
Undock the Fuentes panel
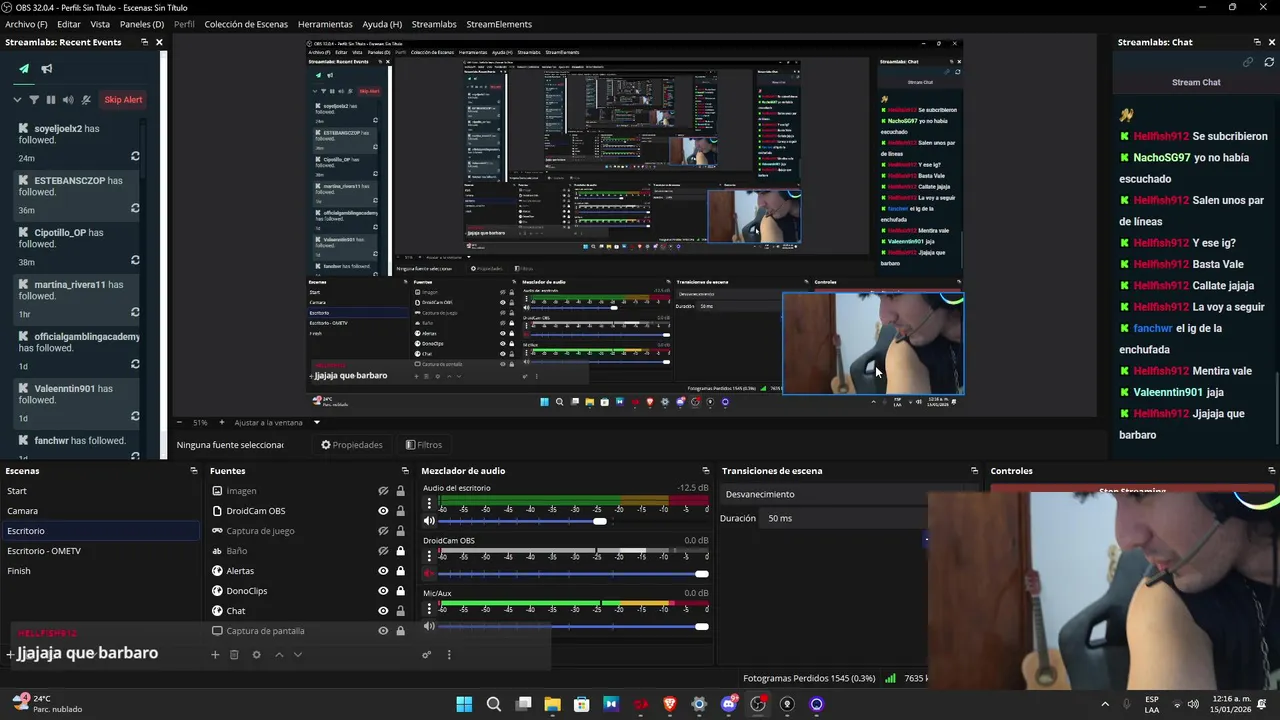tap(405, 471)
